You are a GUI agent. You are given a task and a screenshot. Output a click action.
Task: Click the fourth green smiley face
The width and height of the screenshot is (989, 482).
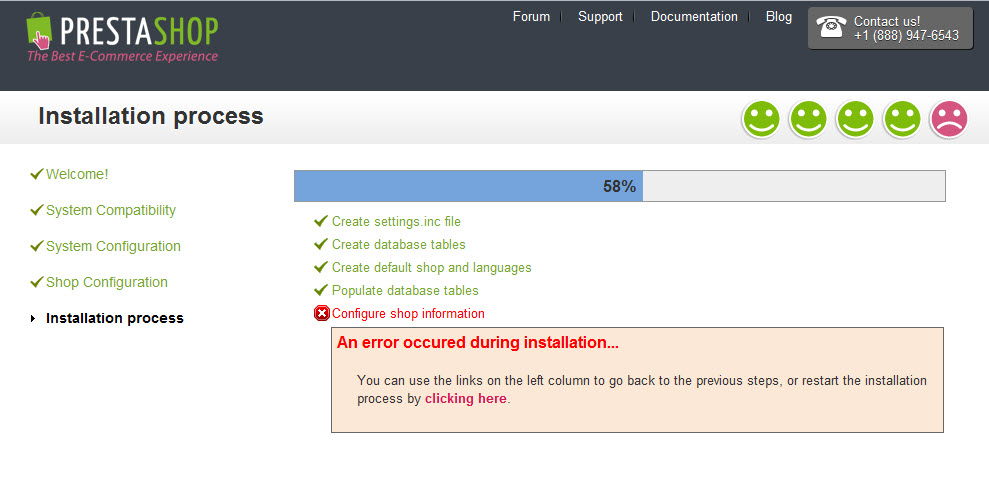pyautogui.click(x=902, y=119)
